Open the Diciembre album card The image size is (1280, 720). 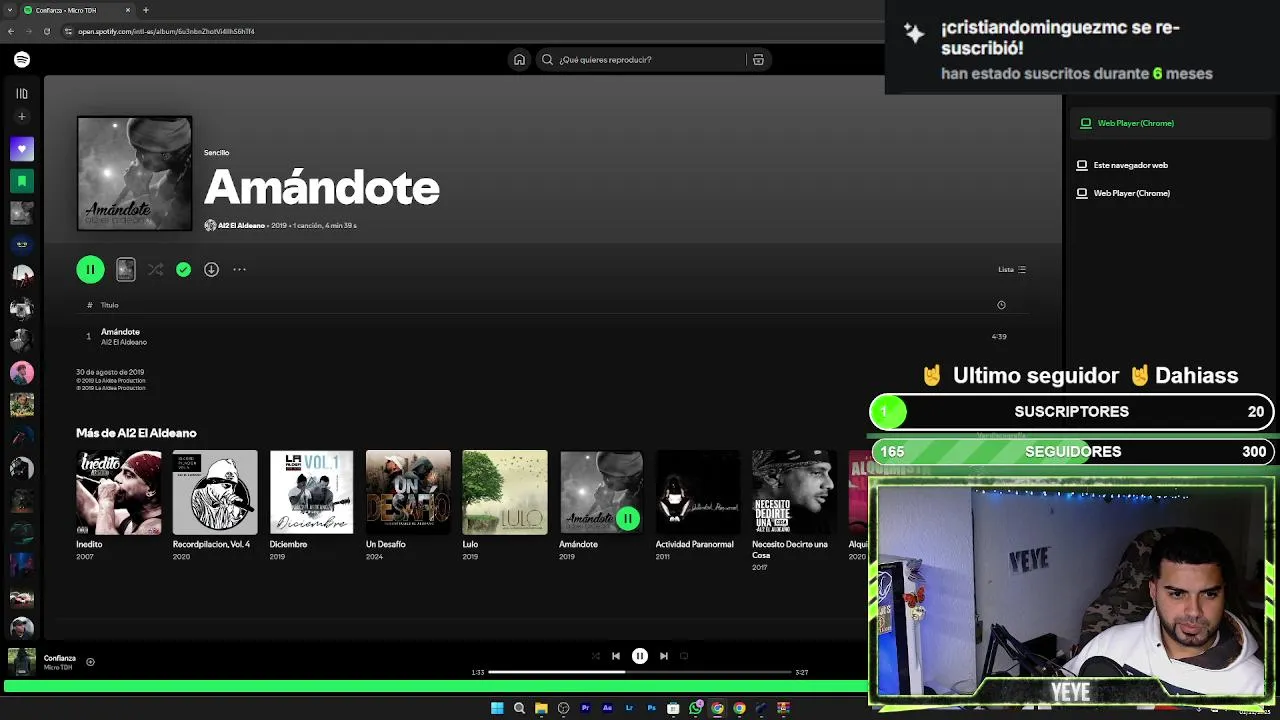(311, 505)
